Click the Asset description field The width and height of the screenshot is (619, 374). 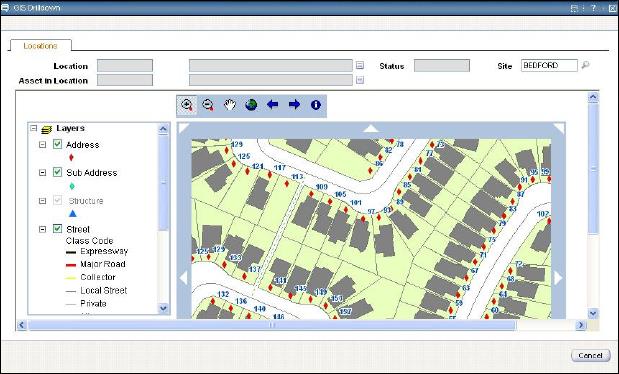[271, 80]
